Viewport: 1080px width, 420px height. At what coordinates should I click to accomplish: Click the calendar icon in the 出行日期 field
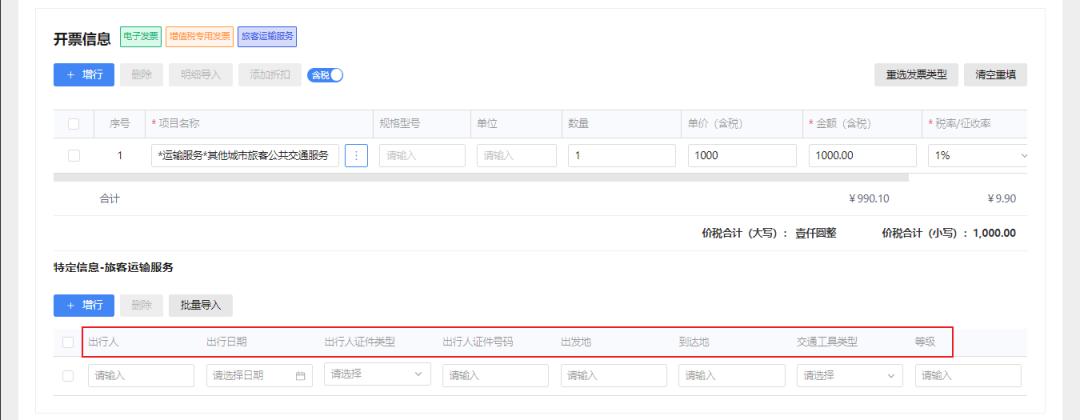tap(300, 376)
